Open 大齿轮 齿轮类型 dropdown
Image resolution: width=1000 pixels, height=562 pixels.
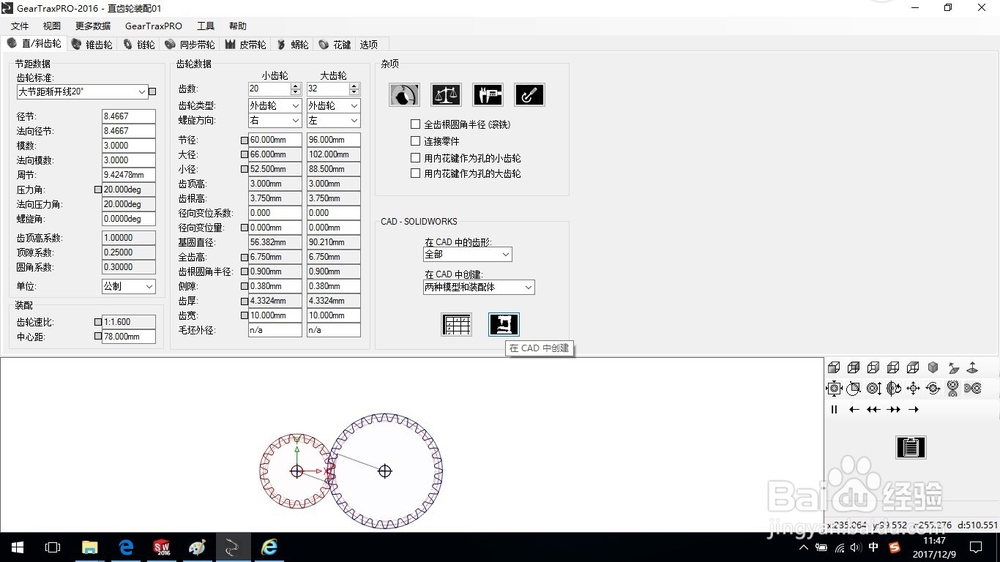coord(334,105)
